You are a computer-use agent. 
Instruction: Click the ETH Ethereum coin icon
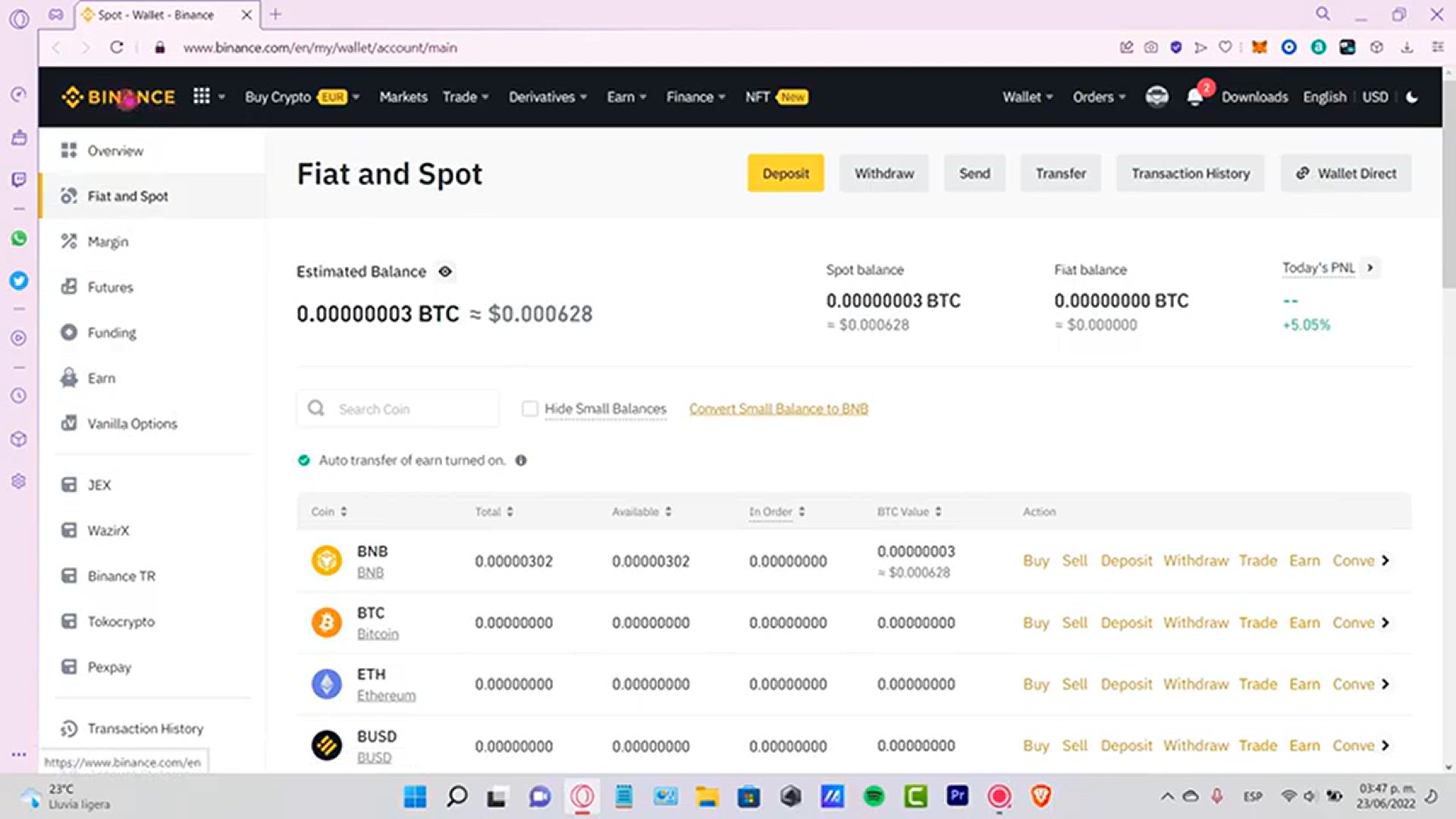click(x=327, y=684)
